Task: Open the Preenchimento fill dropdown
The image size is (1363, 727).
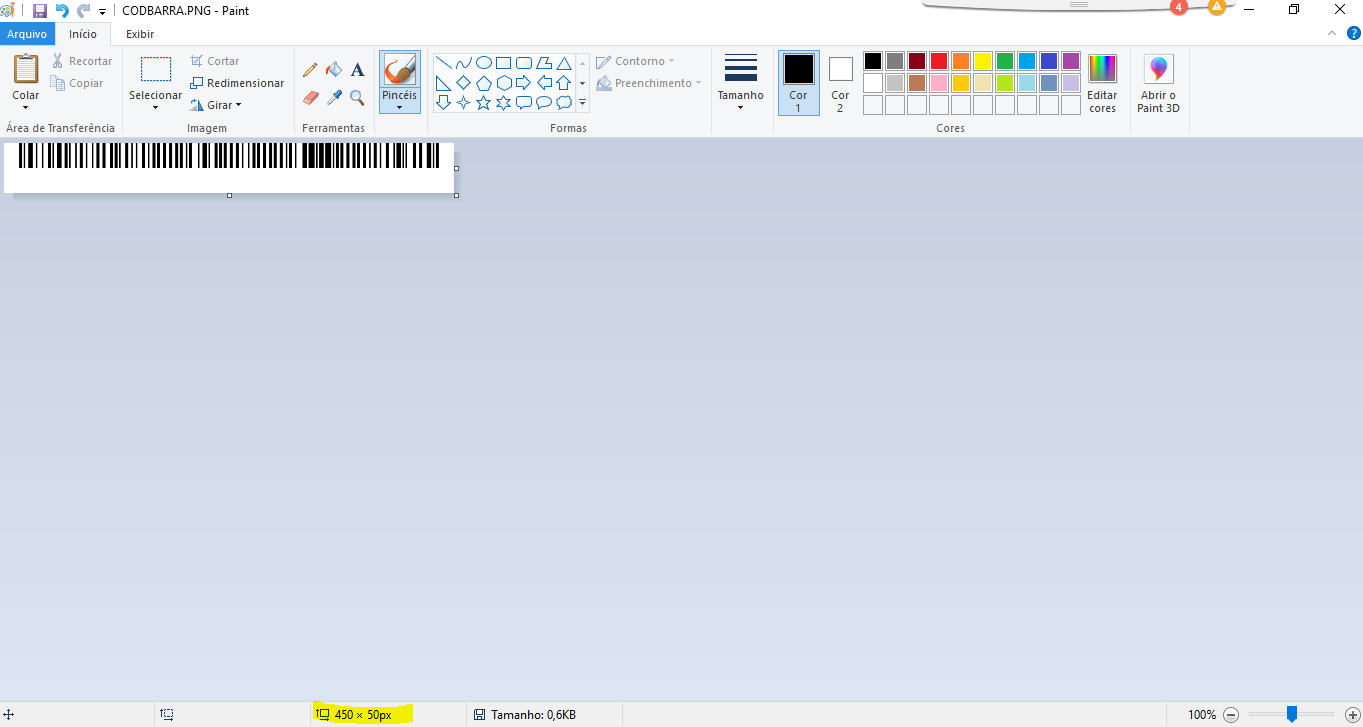Action: [649, 83]
